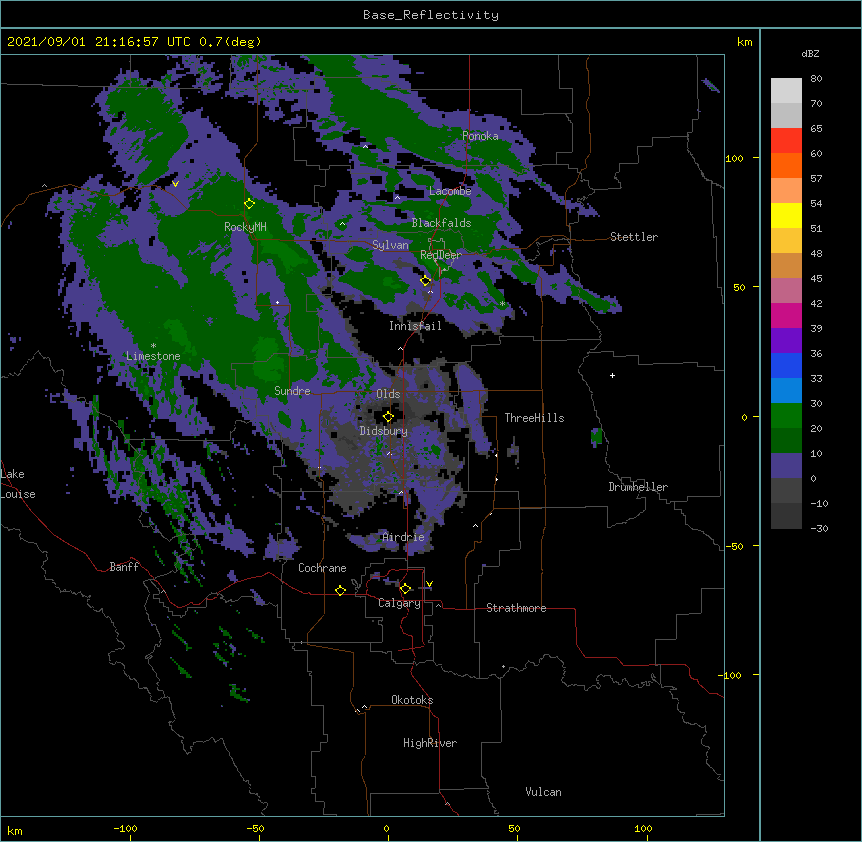Image resolution: width=862 pixels, height=842 pixels.
Task: Click the ThreeHills city label
Action: [x=534, y=418]
